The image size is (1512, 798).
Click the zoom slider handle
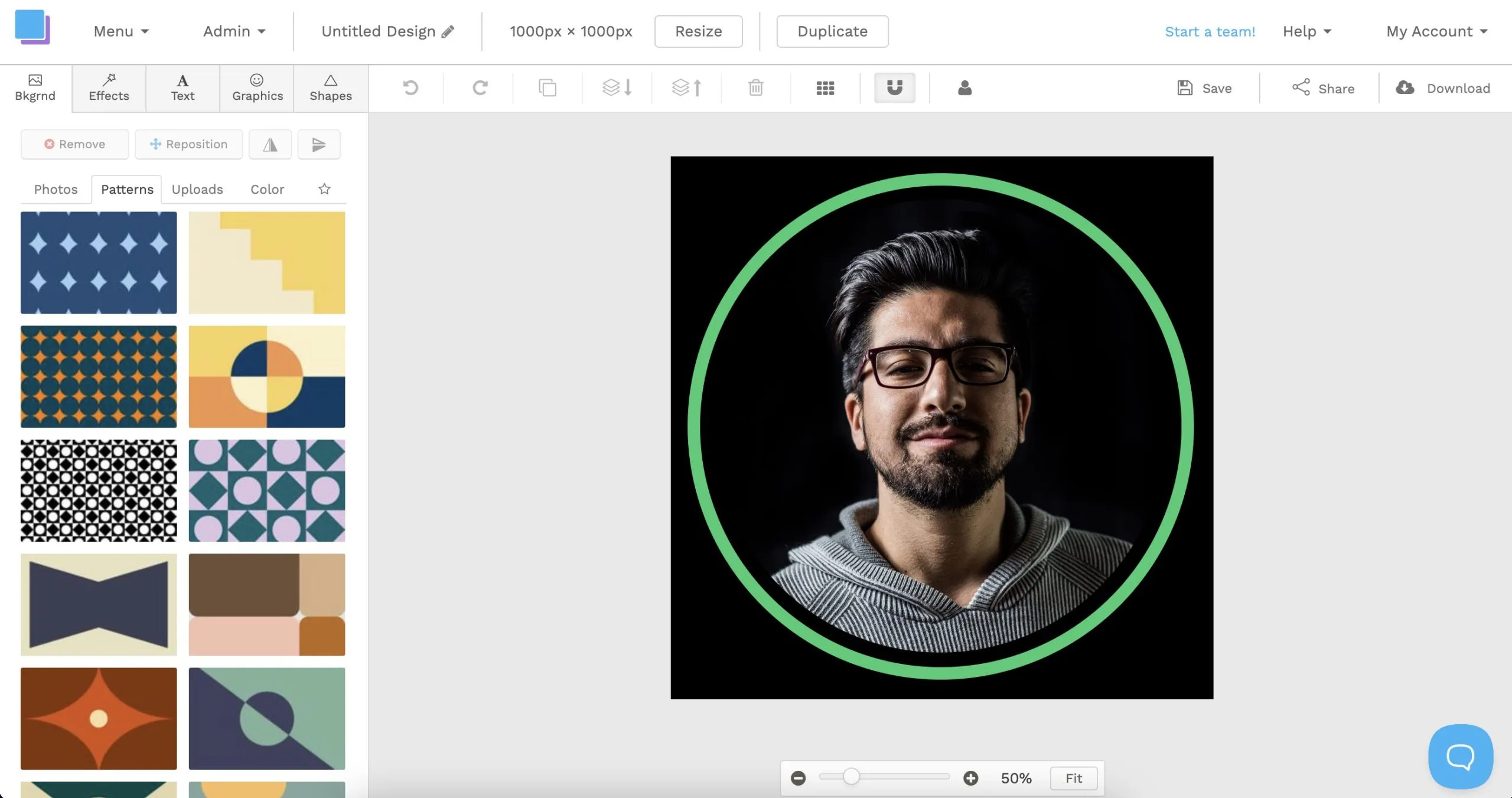click(851, 777)
